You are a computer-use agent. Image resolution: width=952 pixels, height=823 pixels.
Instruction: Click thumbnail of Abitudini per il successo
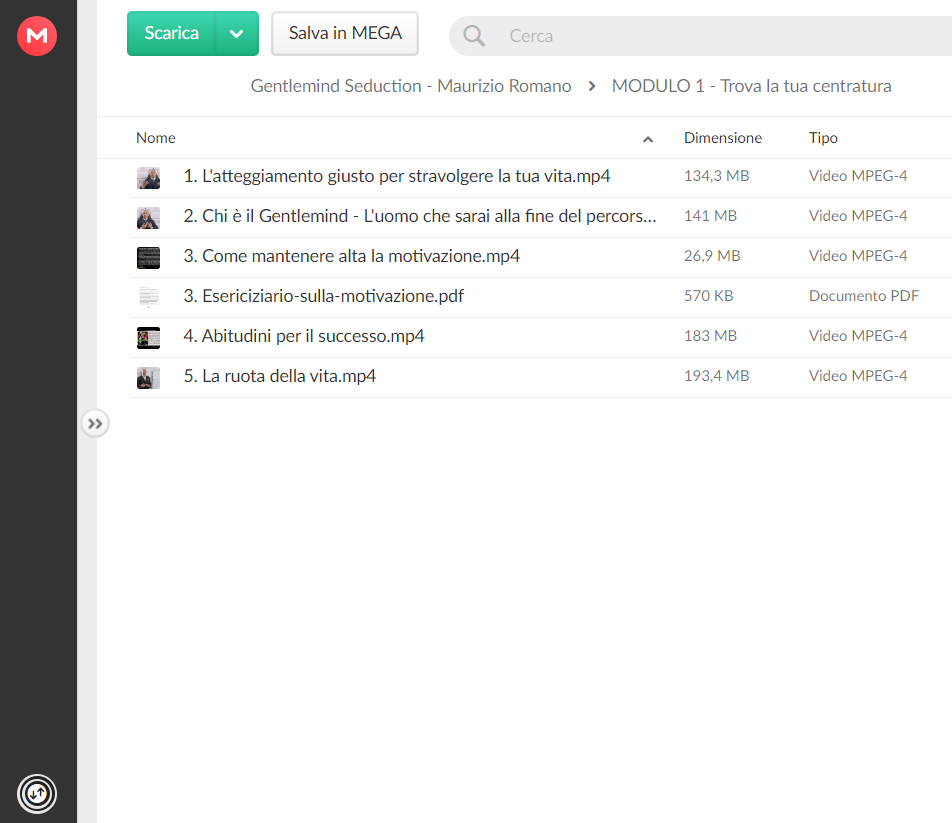tap(149, 338)
